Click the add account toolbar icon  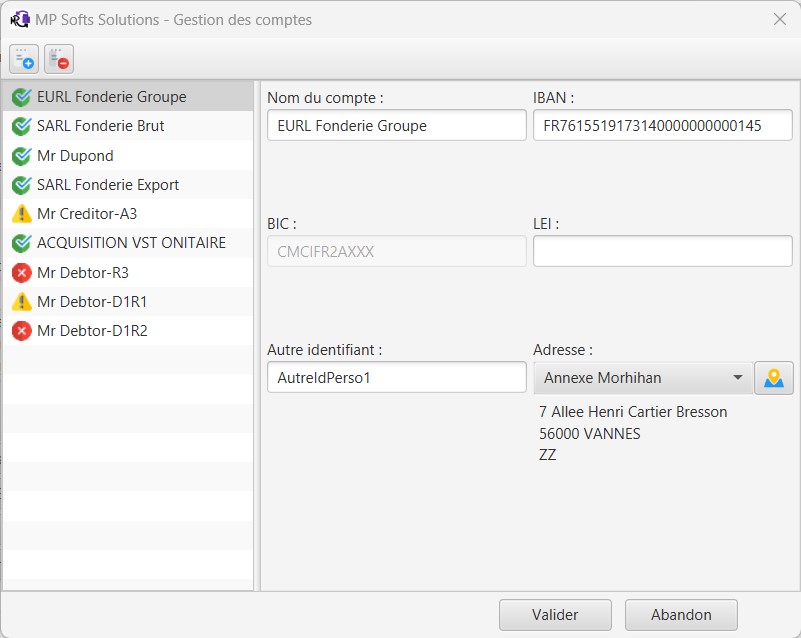pyautogui.click(x=24, y=59)
